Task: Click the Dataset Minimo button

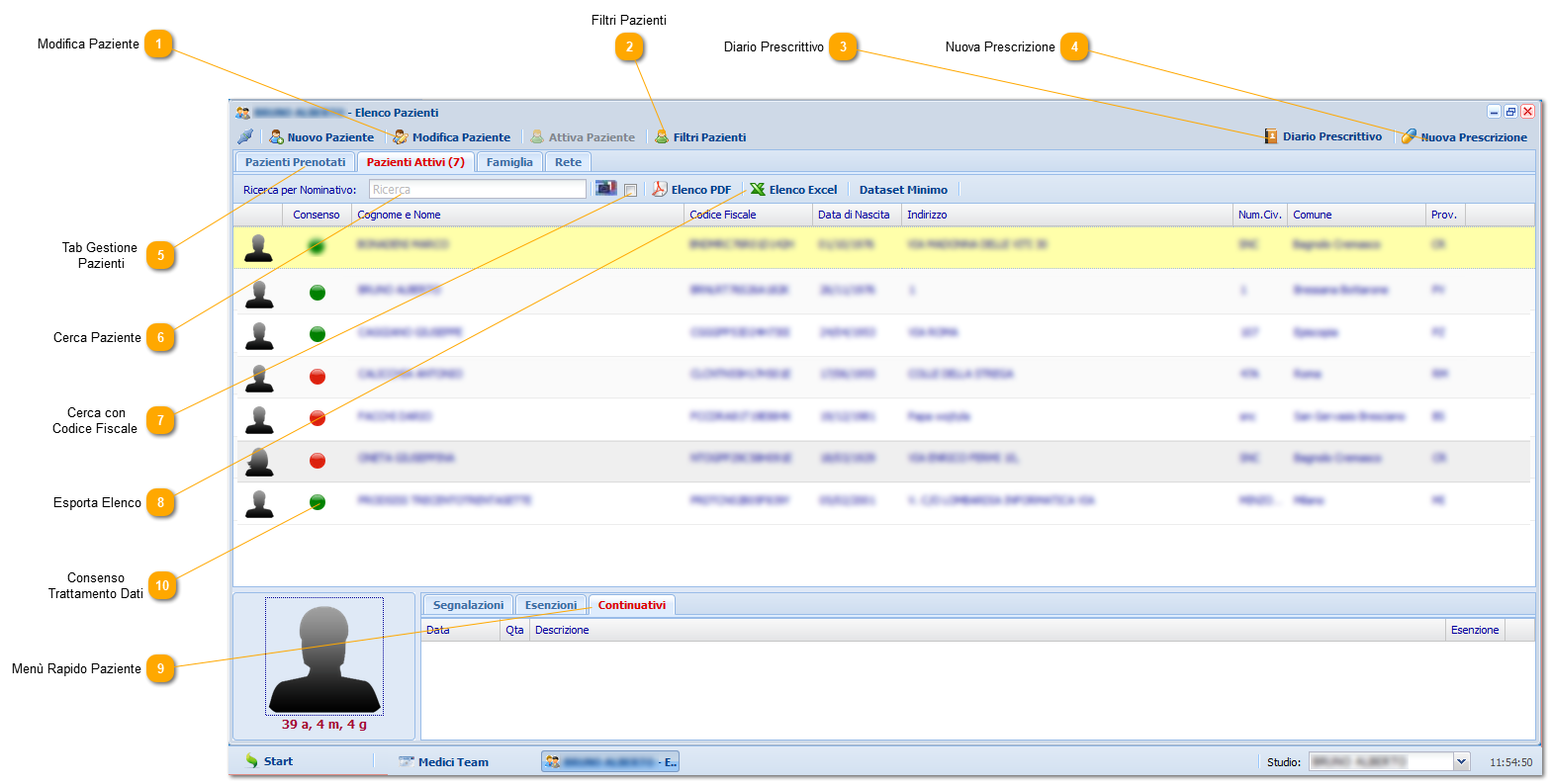Action: [903, 190]
